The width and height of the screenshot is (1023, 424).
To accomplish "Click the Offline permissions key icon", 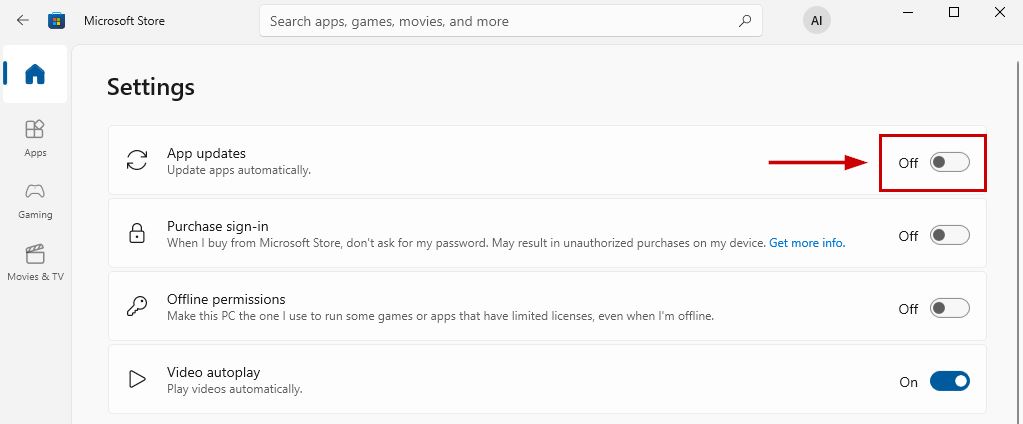I will [137, 307].
